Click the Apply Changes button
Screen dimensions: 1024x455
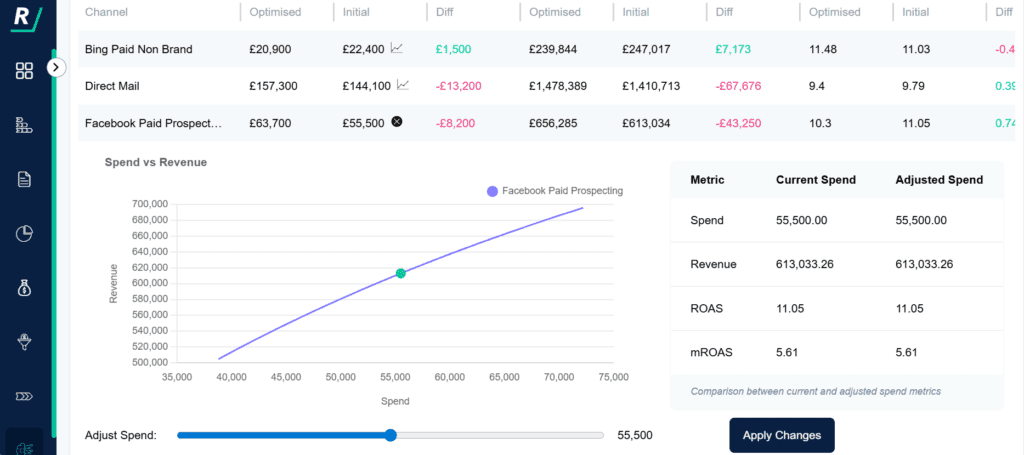click(781, 435)
